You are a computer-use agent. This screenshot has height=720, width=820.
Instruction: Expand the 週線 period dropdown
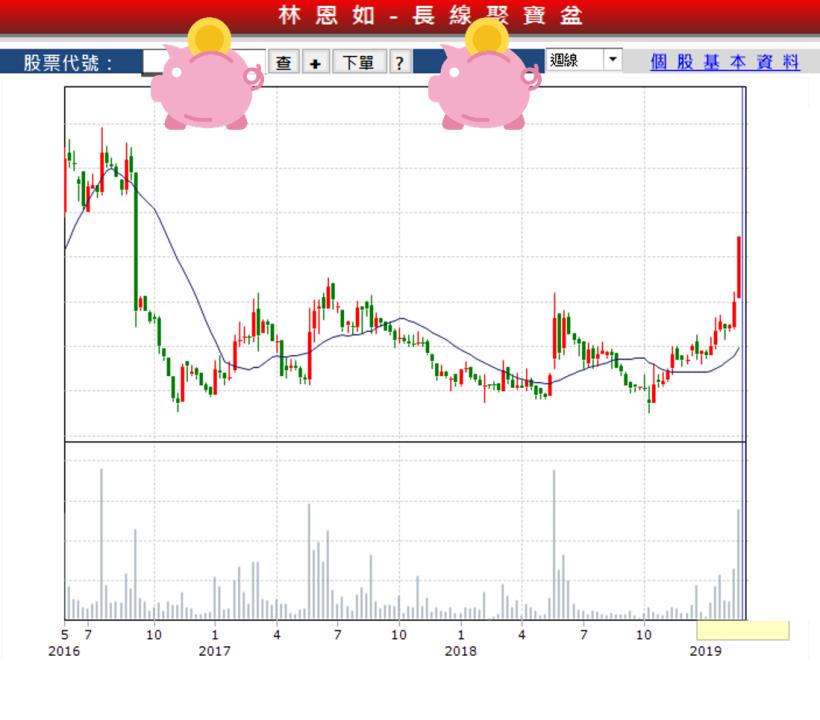(x=612, y=60)
